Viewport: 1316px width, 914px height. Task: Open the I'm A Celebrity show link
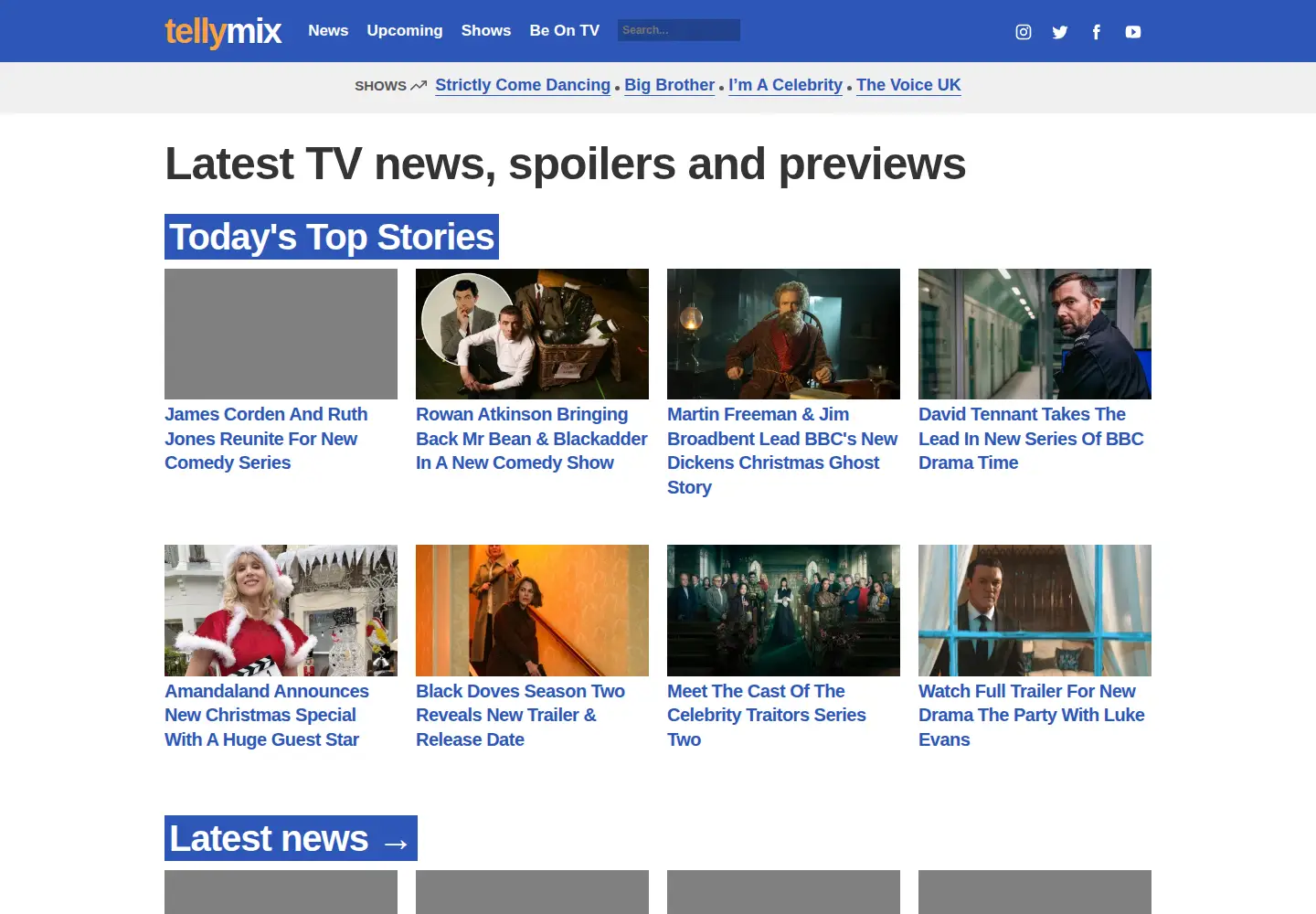point(786,85)
